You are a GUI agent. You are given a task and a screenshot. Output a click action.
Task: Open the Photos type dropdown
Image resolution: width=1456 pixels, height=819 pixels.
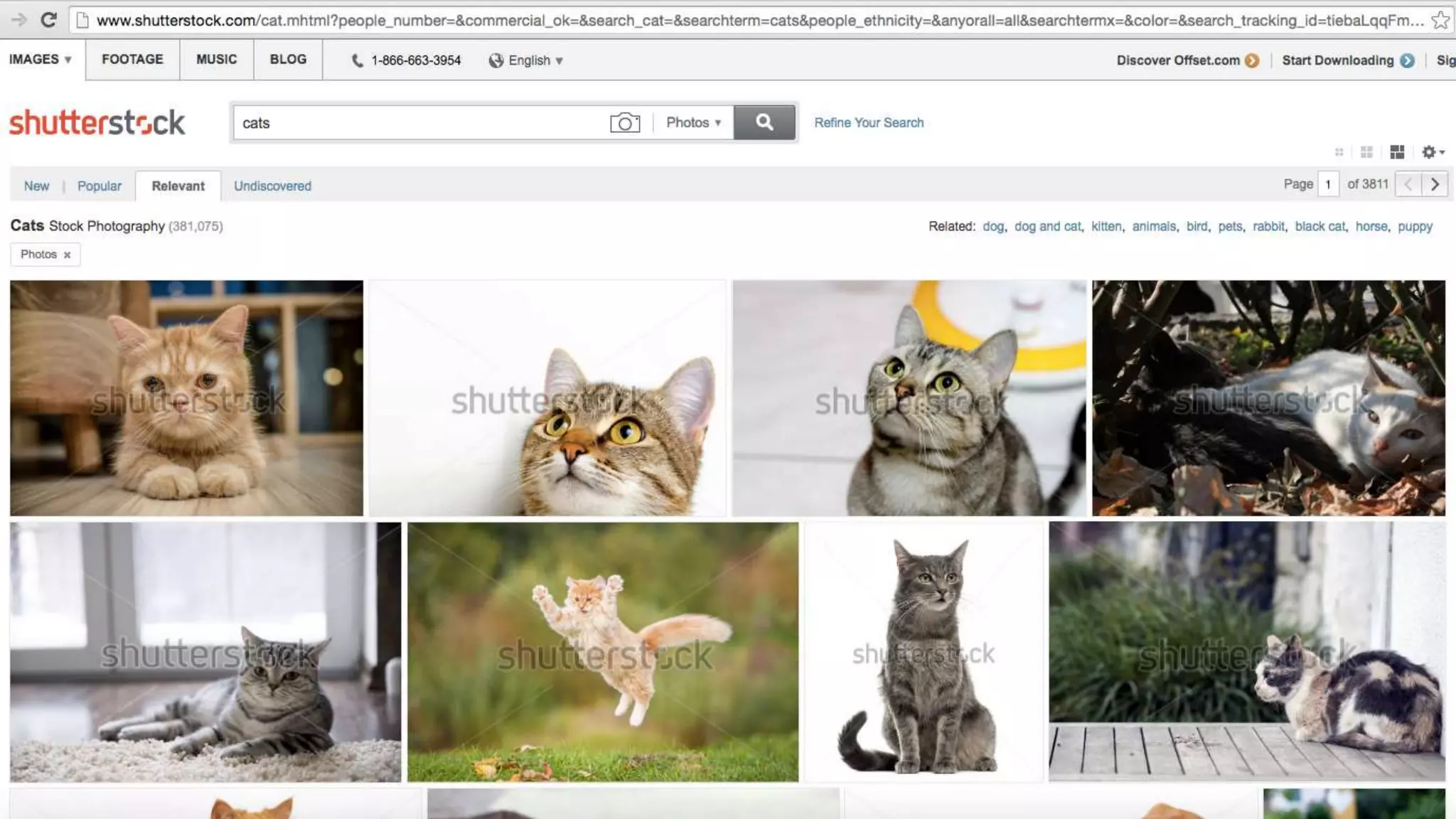[x=693, y=122]
